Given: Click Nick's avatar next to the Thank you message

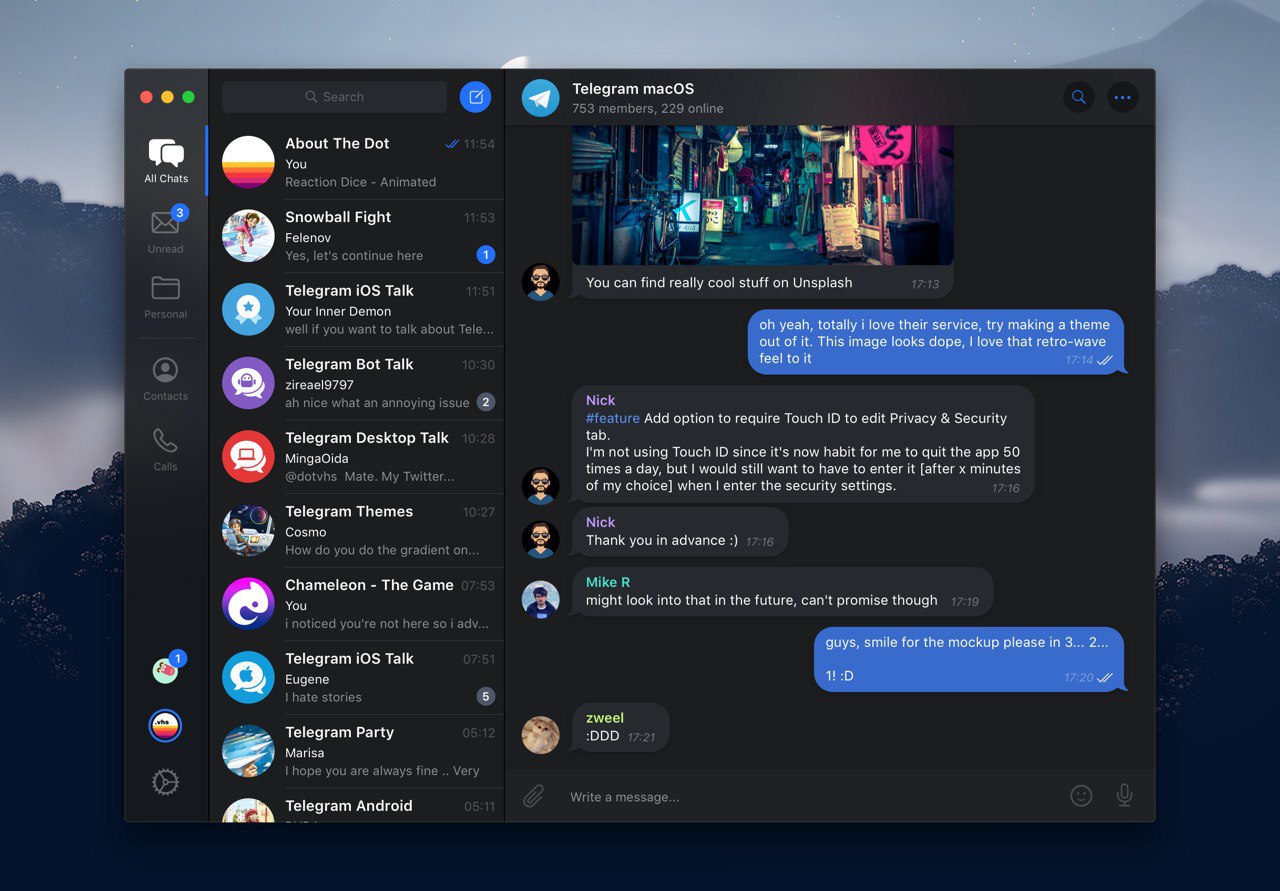Looking at the screenshot, I should (541, 539).
